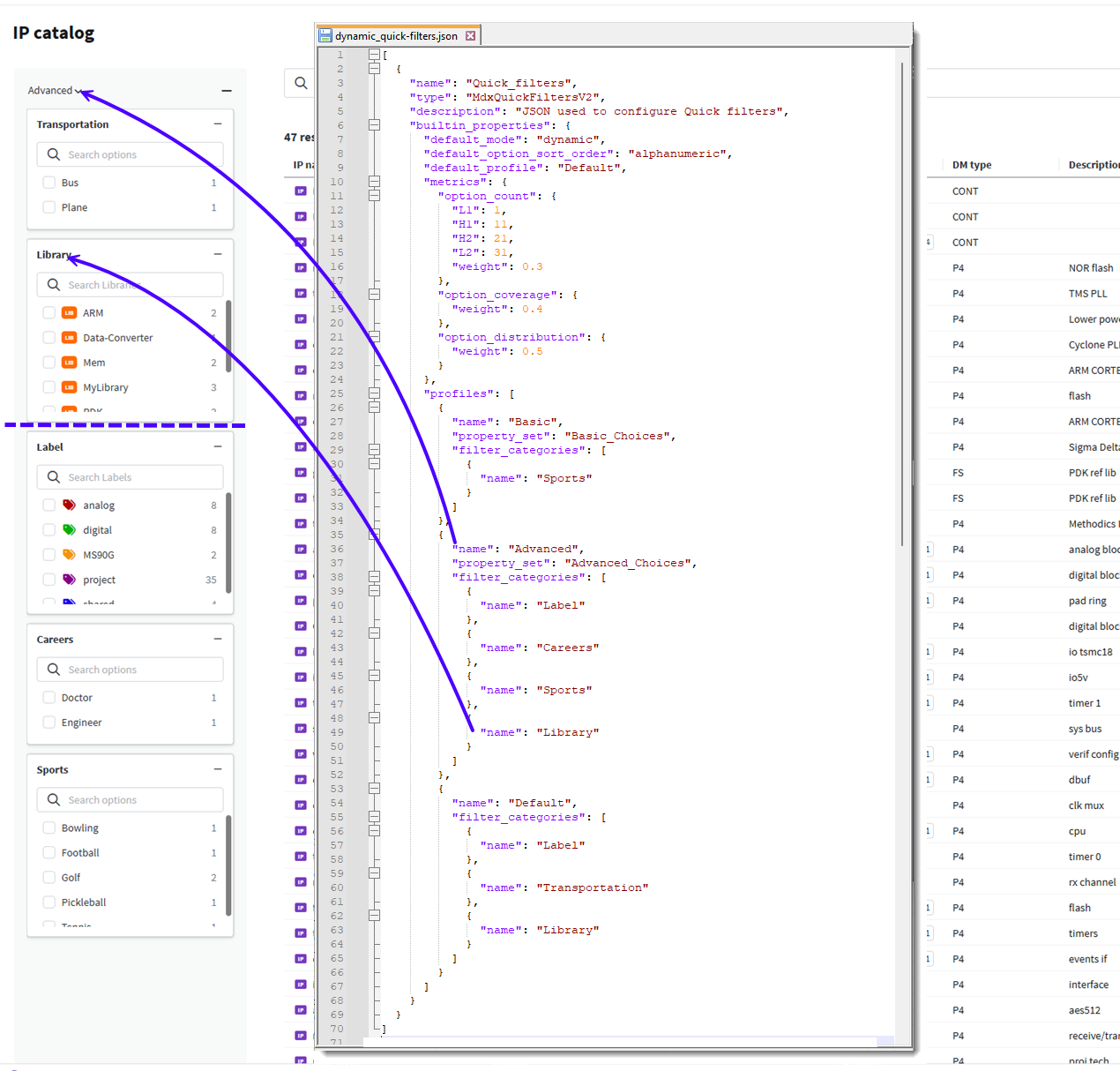Viewport: 1120px width, 1071px height.
Task: Click the magnifier icon in the Transportation search box
Action: tap(54, 154)
